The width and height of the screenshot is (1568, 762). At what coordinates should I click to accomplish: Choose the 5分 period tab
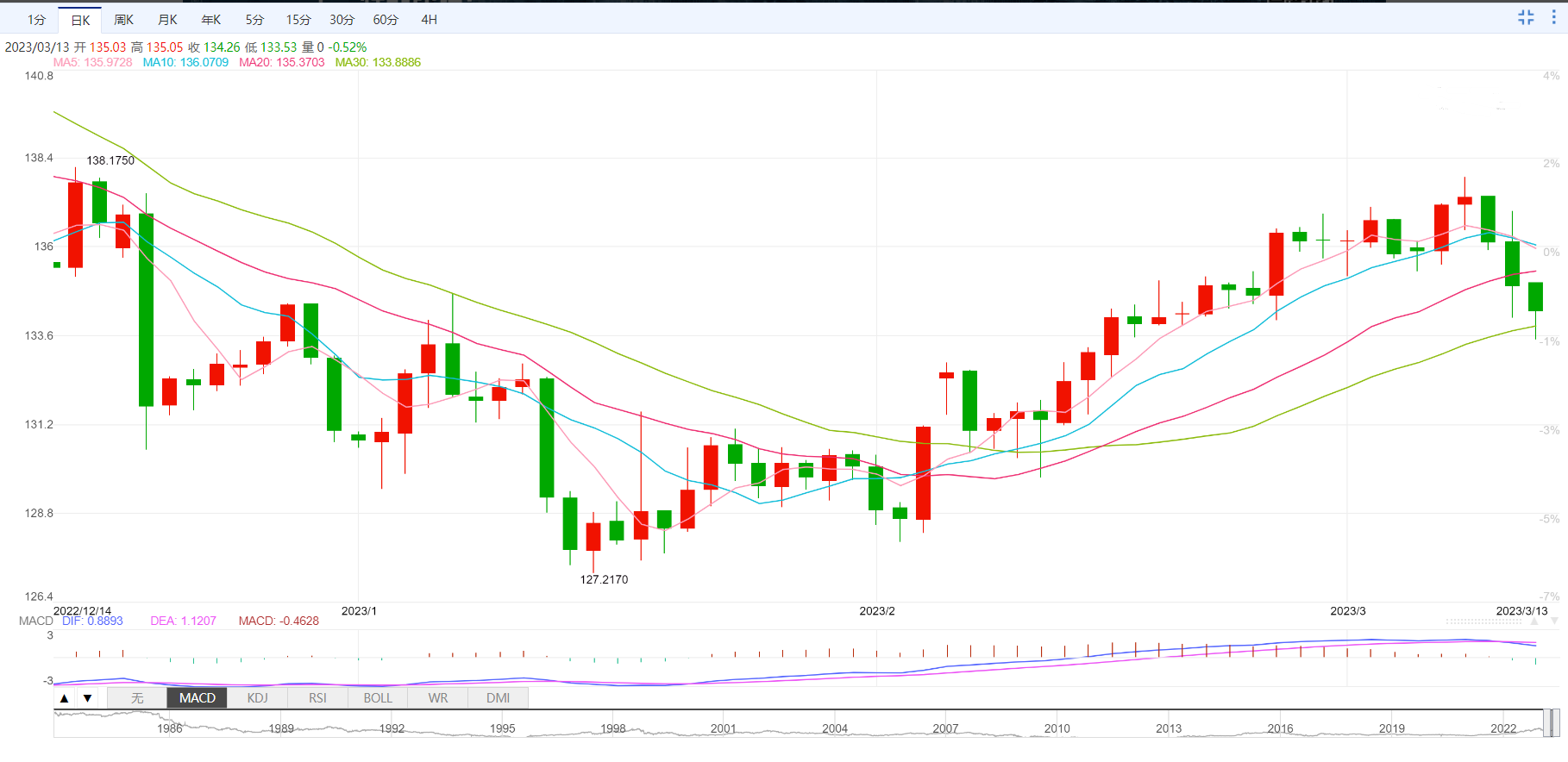[x=254, y=20]
